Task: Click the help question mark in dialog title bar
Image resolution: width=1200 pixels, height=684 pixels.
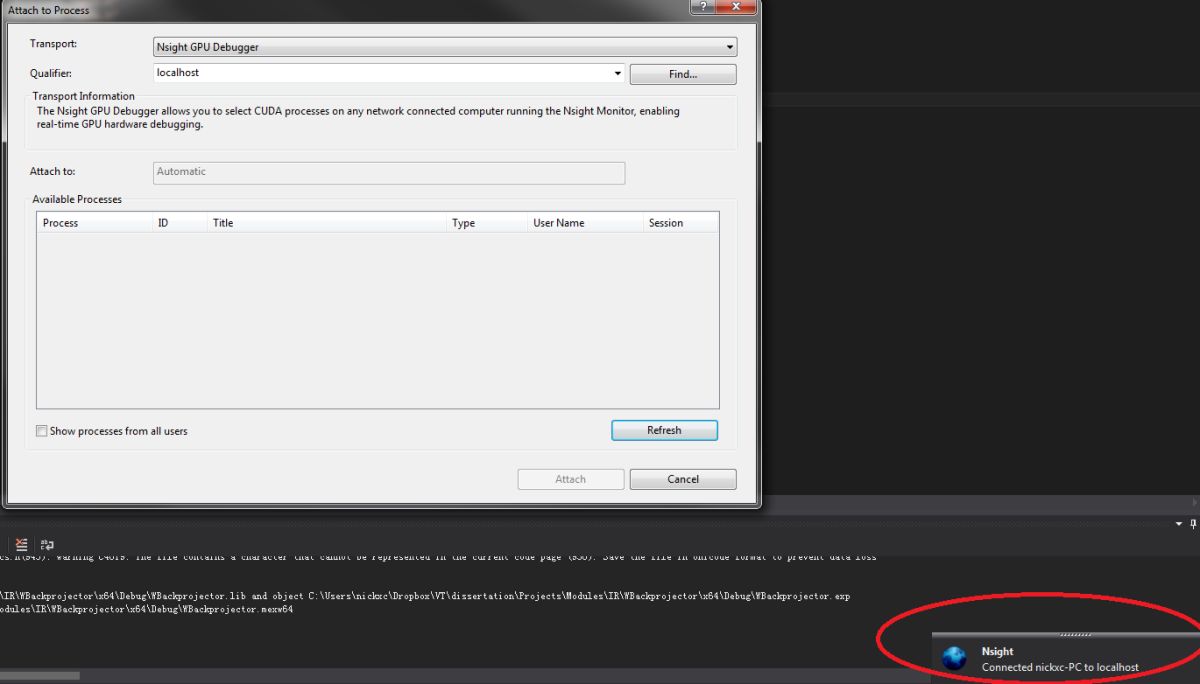Action: point(701,7)
